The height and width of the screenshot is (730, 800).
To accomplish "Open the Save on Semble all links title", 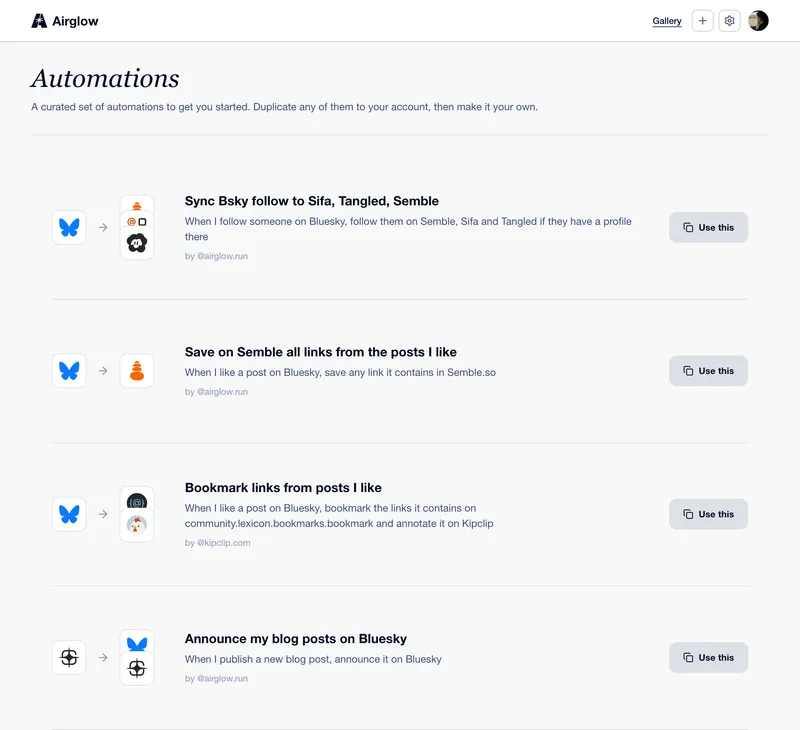I will [x=320, y=352].
